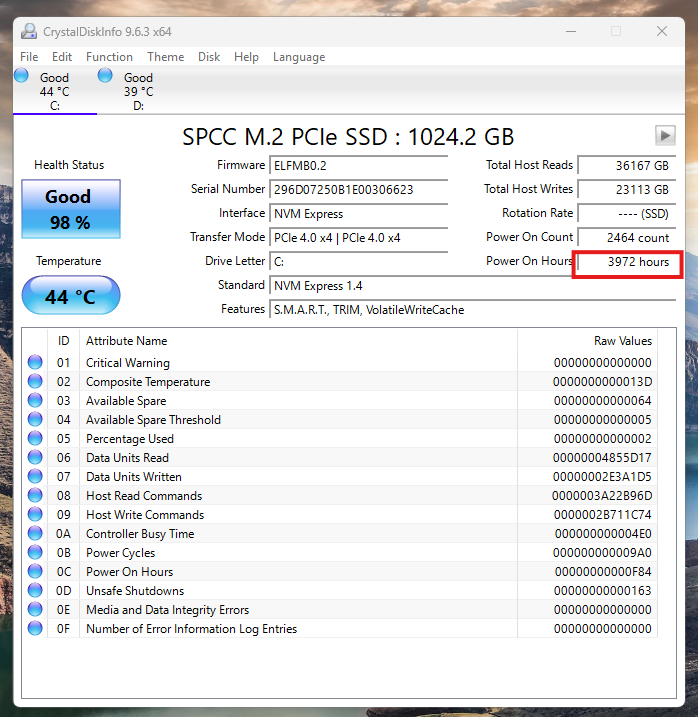Click the status orb for attribute 0C Power On Hours
Screen dimensions: 698x717
35,571
